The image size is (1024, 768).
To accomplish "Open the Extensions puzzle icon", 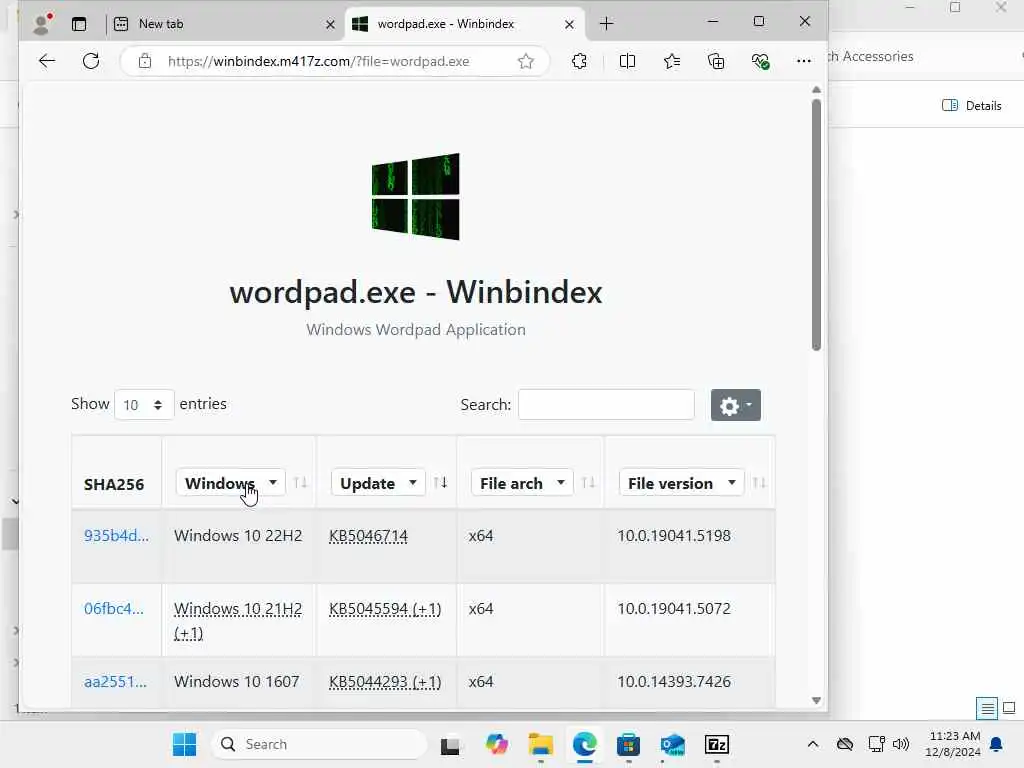I will click(x=579, y=61).
